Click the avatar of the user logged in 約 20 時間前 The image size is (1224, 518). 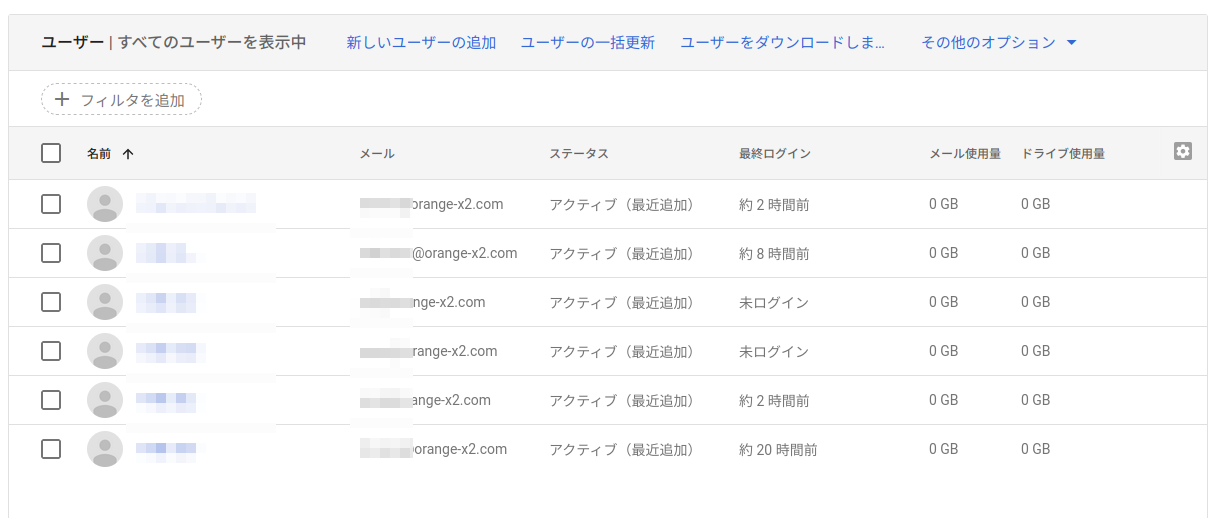pos(105,449)
